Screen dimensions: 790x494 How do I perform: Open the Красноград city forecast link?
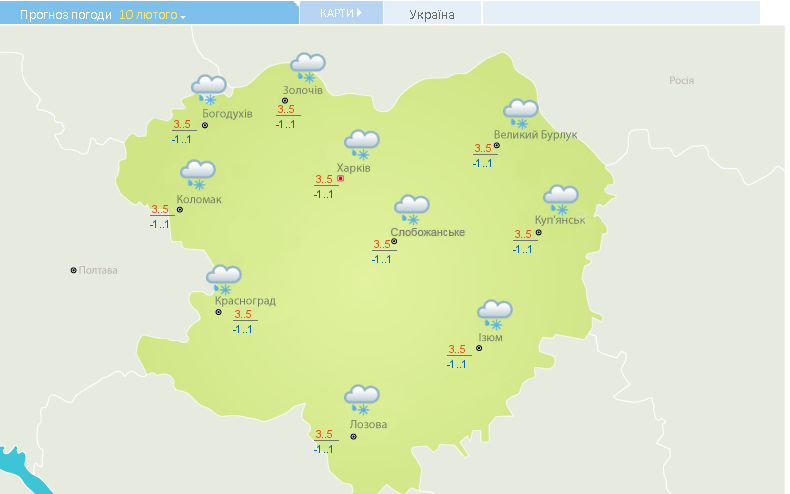coord(245,301)
